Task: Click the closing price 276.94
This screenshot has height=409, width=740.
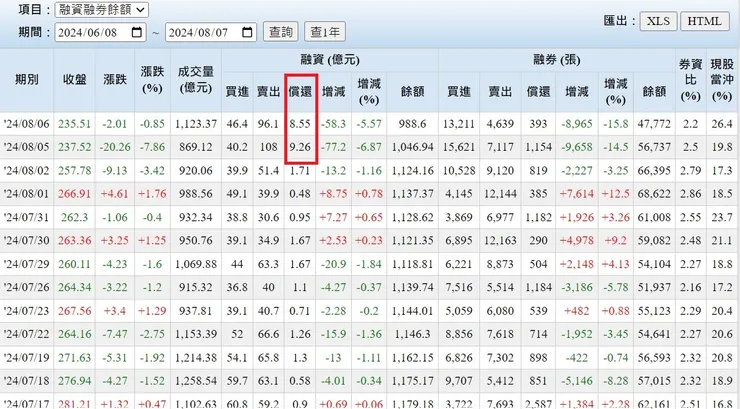Action: [x=74, y=381]
